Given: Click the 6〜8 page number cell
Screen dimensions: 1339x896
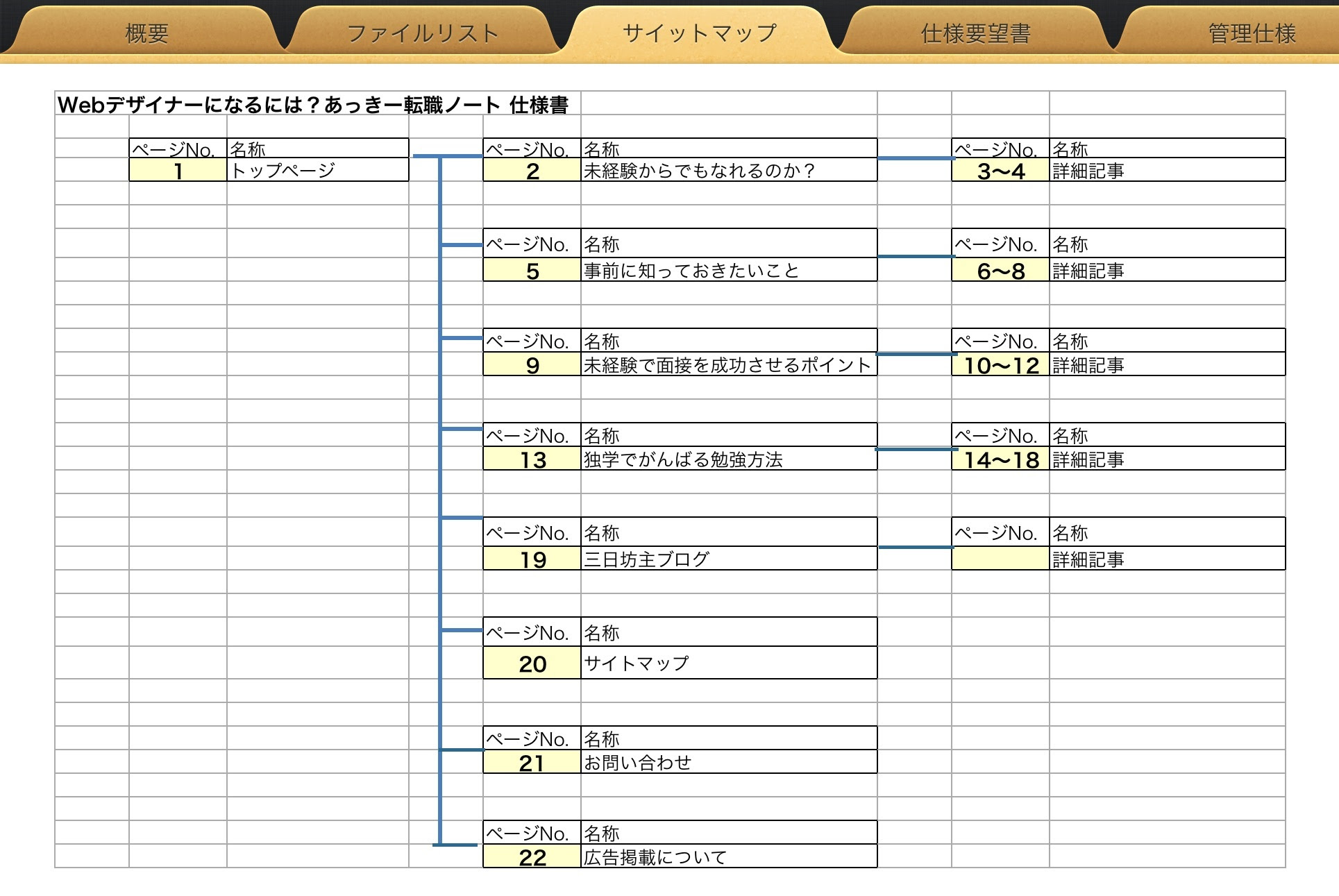Looking at the screenshot, I should (1001, 270).
